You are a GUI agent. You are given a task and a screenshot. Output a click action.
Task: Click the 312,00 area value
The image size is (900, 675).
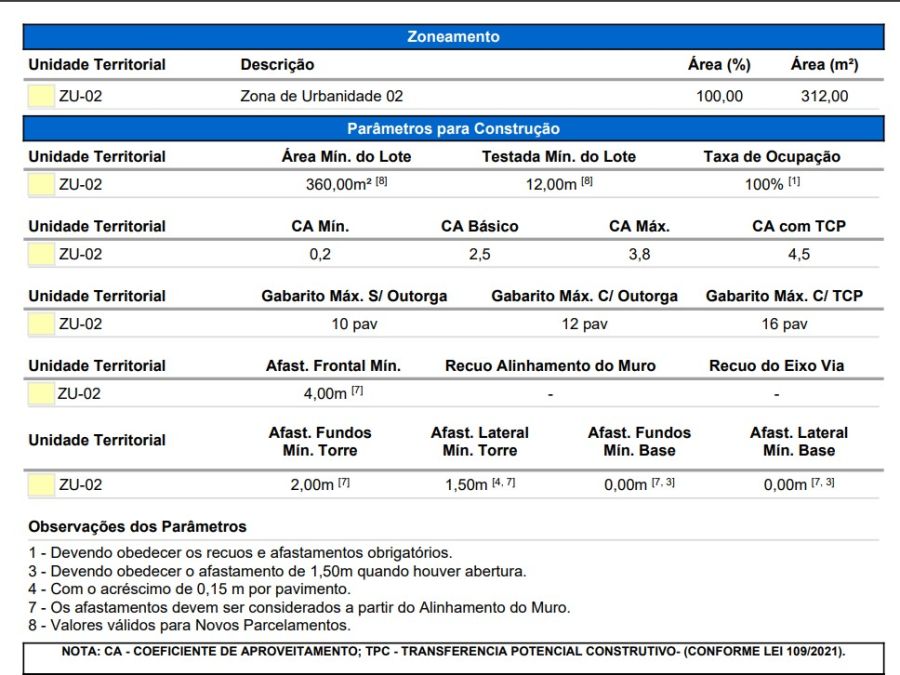(x=824, y=97)
